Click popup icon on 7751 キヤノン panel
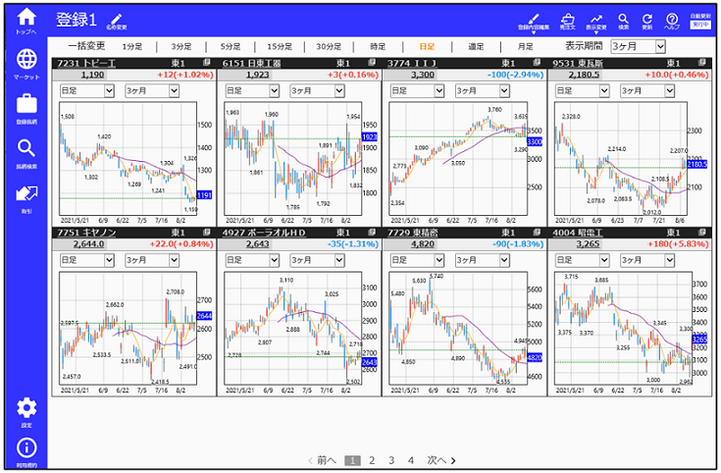The image size is (721, 473). [206, 232]
